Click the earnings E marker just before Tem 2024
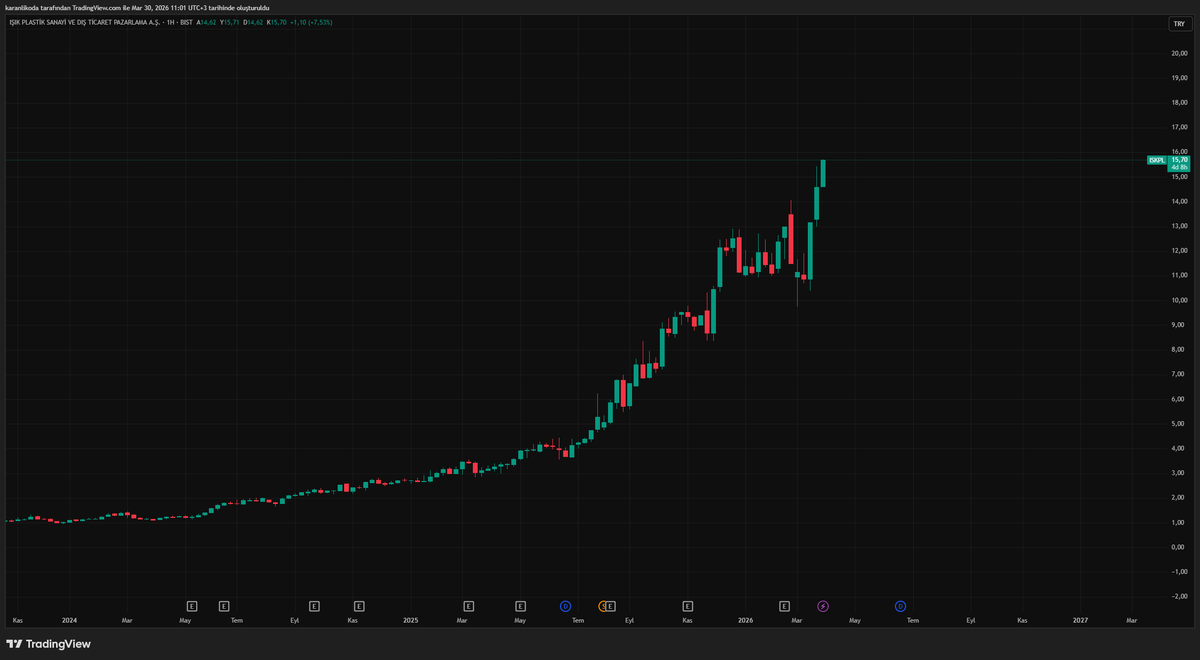This screenshot has width=1200, height=660. tap(223, 606)
